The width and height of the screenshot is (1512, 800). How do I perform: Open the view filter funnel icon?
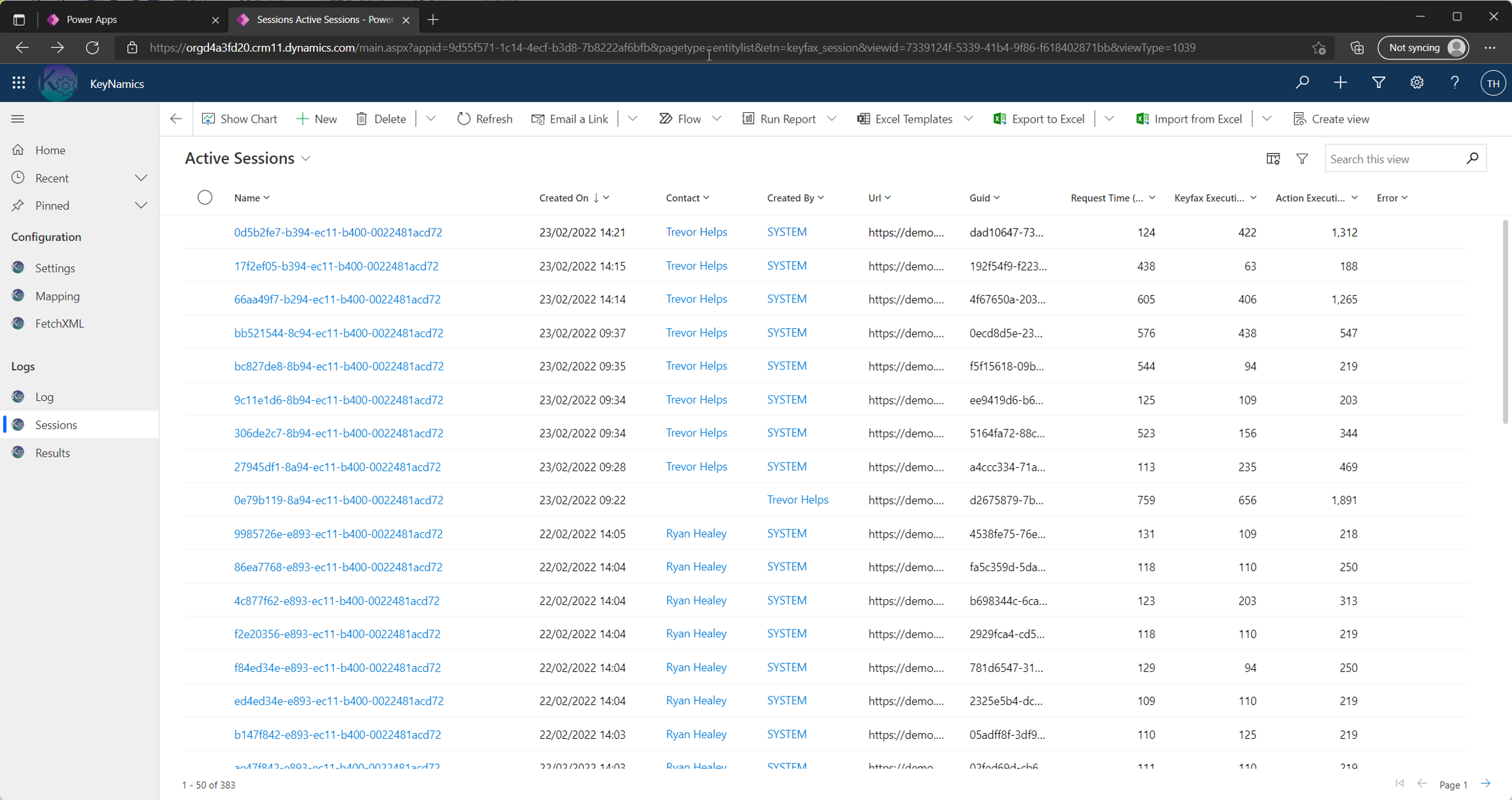1302,159
